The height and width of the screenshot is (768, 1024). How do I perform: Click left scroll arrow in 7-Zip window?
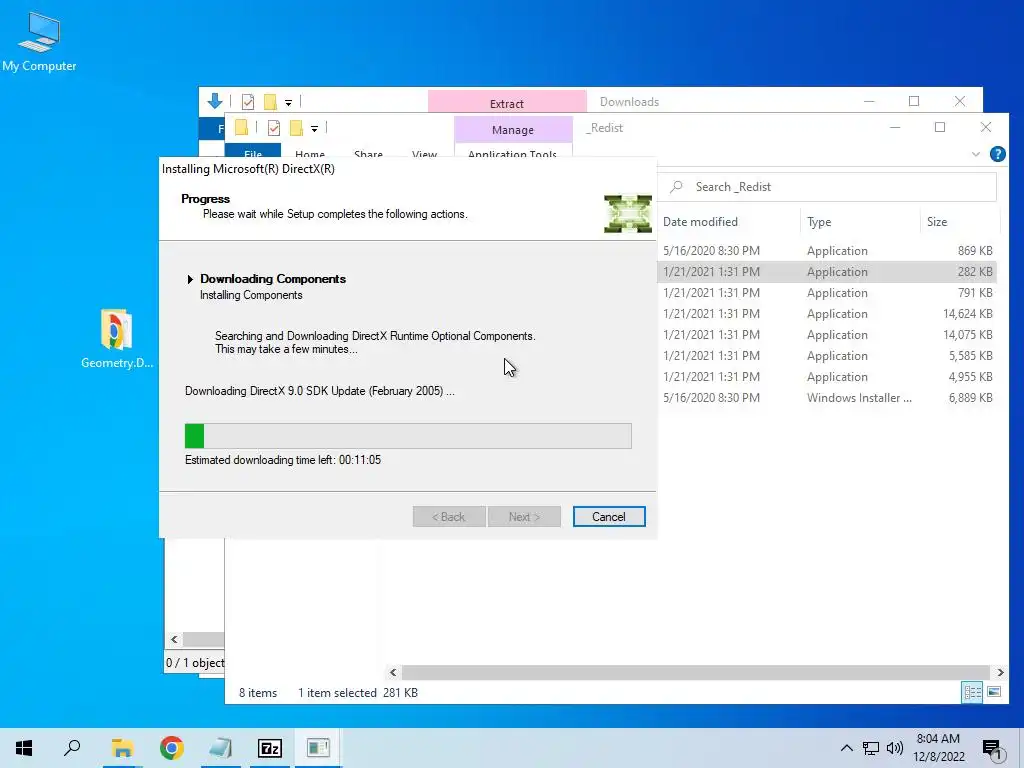pos(174,639)
